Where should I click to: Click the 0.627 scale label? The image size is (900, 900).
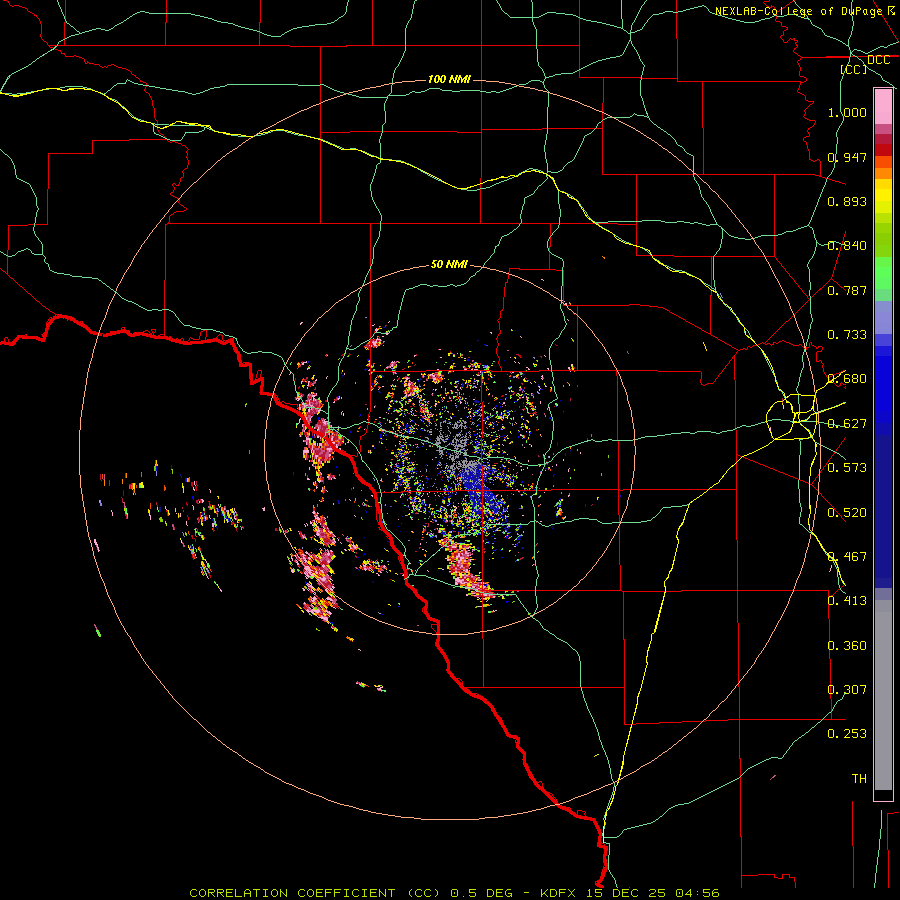(847, 424)
